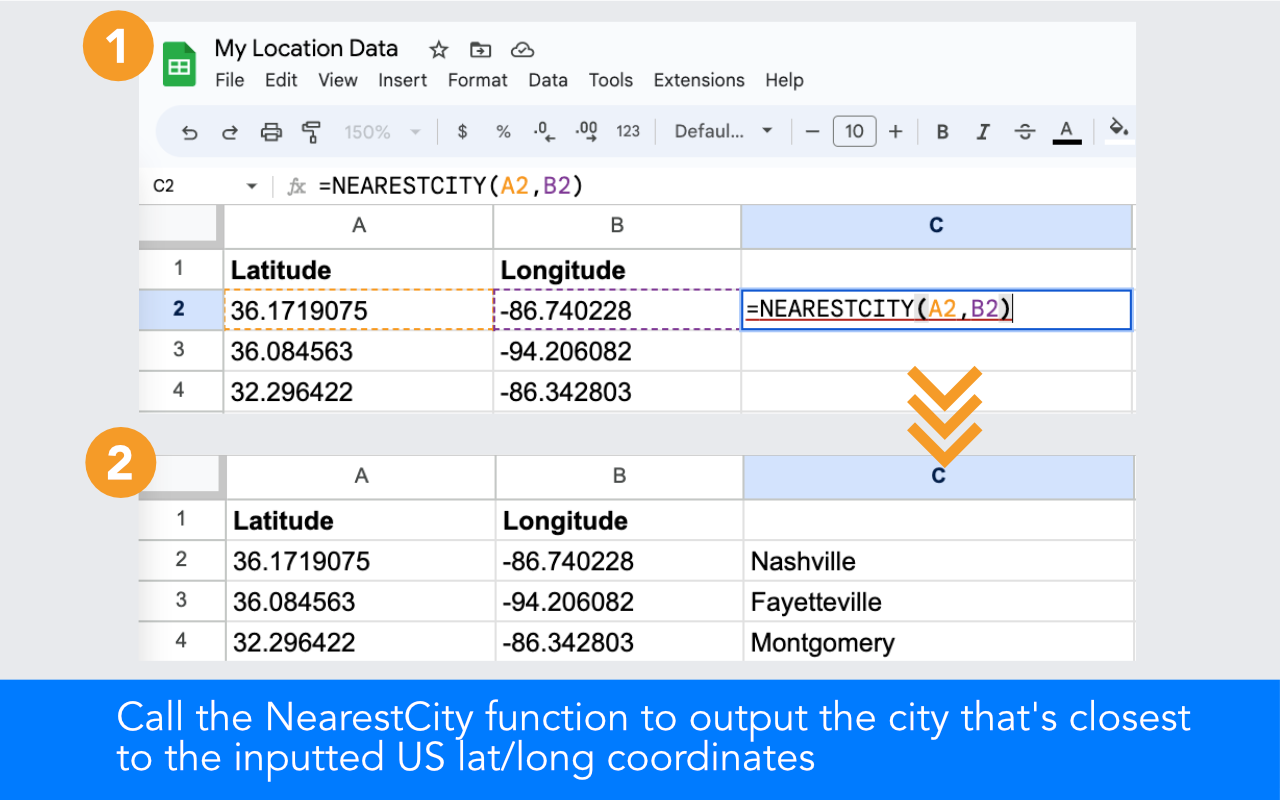Toggle bold formatting
Image resolution: width=1280 pixels, height=800 pixels.
tap(942, 131)
